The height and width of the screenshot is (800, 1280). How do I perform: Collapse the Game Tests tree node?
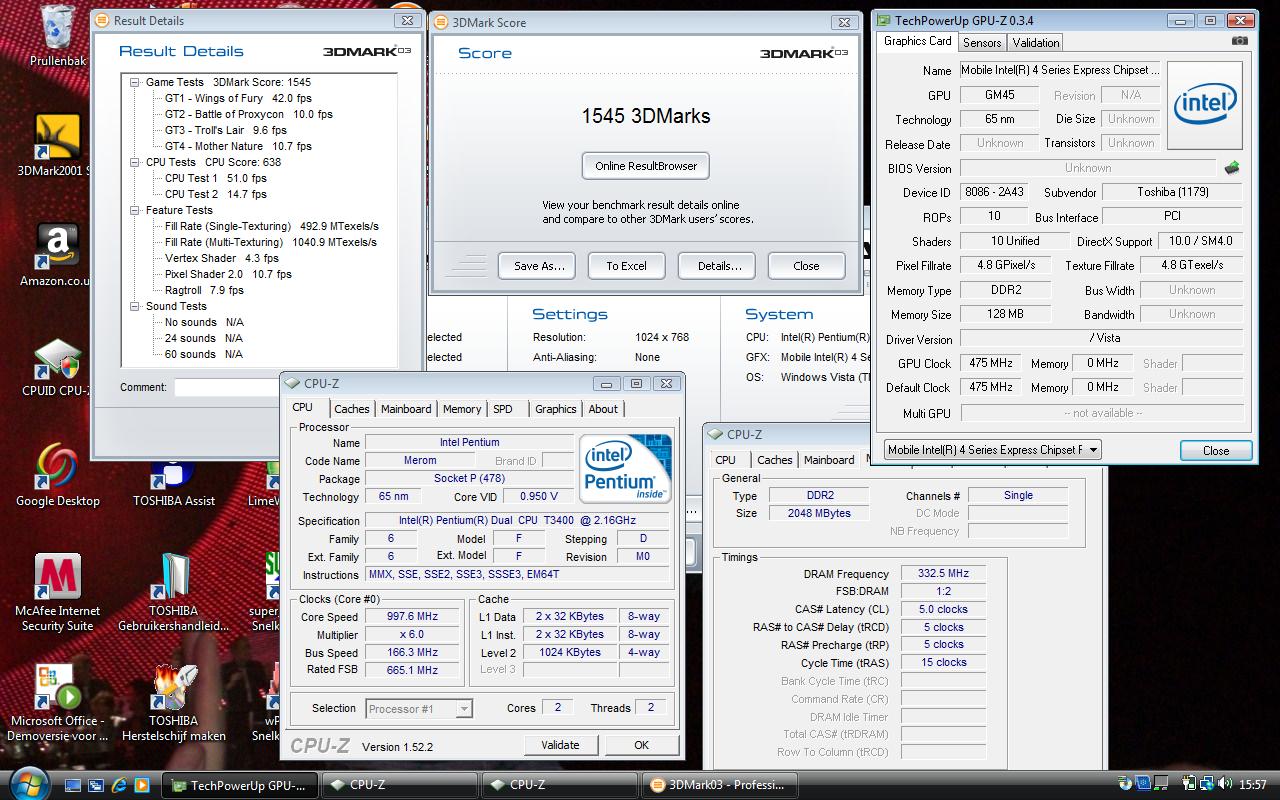[135, 82]
